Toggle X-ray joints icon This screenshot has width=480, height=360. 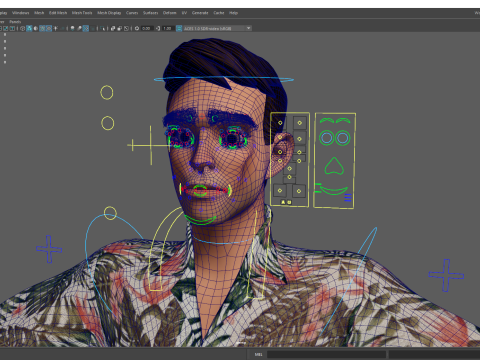[126, 28]
